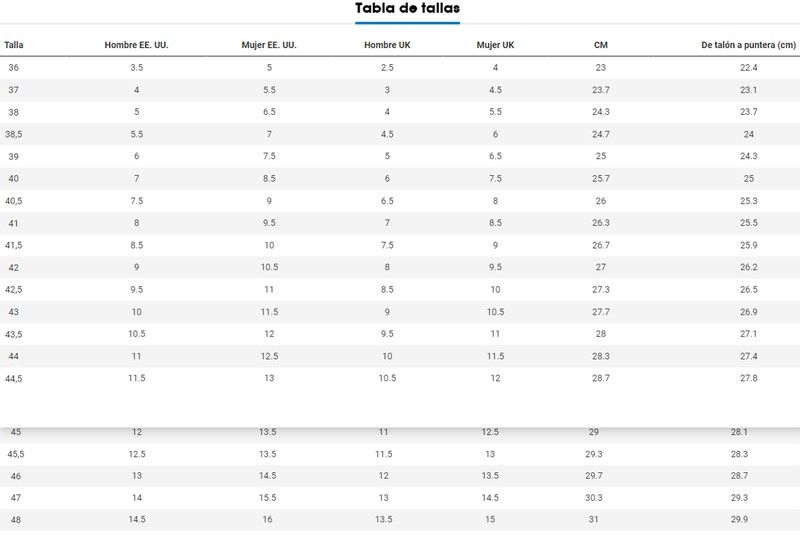Select the size 48 row label
This screenshot has height=535, width=800.
click(x=16, y=520)
